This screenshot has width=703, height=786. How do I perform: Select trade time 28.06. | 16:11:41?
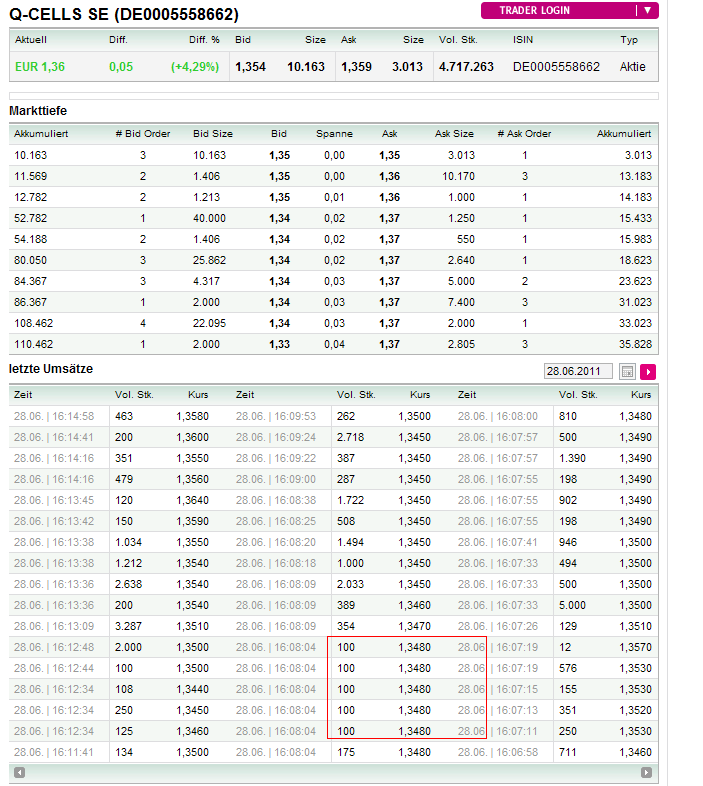(54, 752)
